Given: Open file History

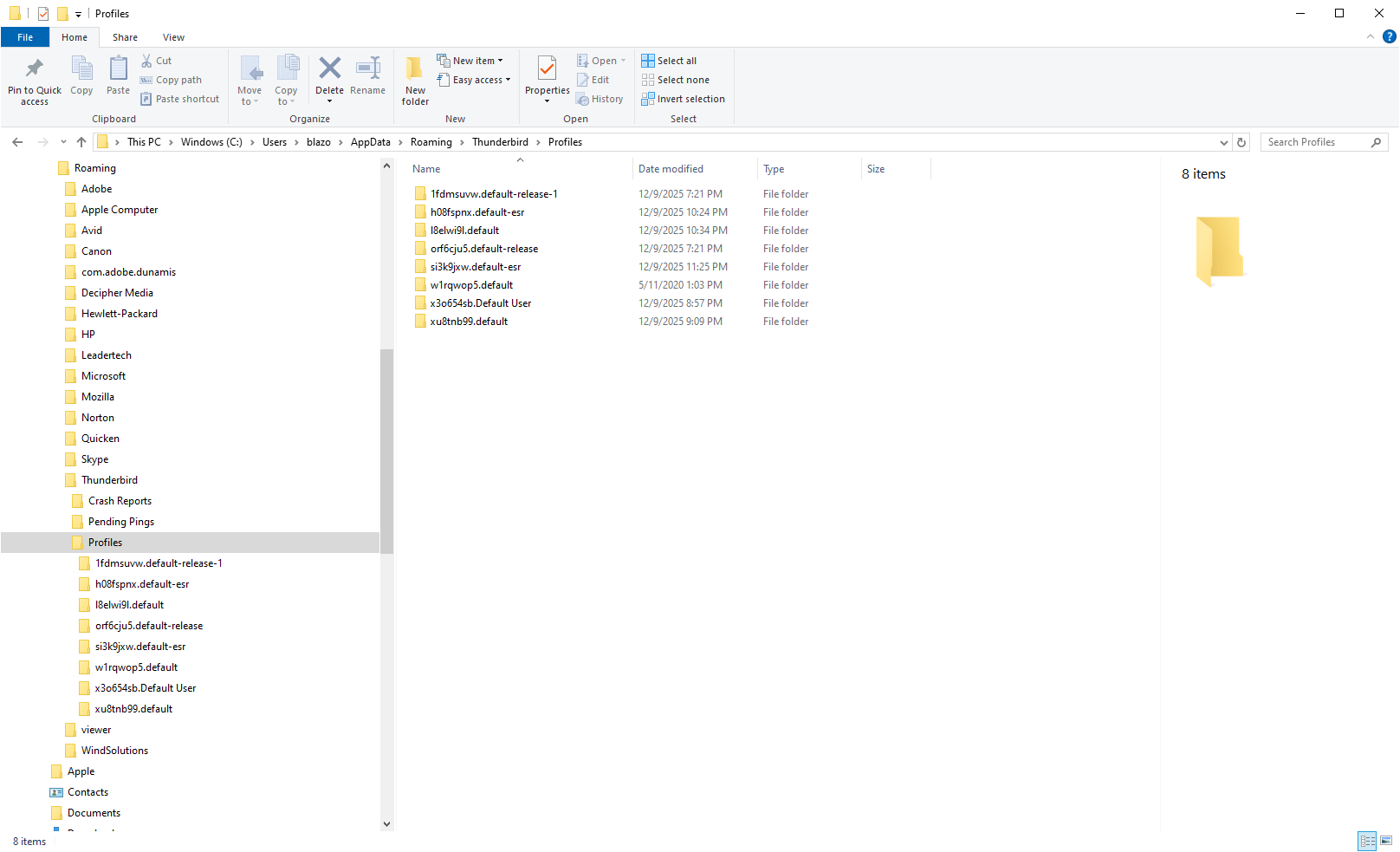Looking at the screenshot, I should point(600,99).
